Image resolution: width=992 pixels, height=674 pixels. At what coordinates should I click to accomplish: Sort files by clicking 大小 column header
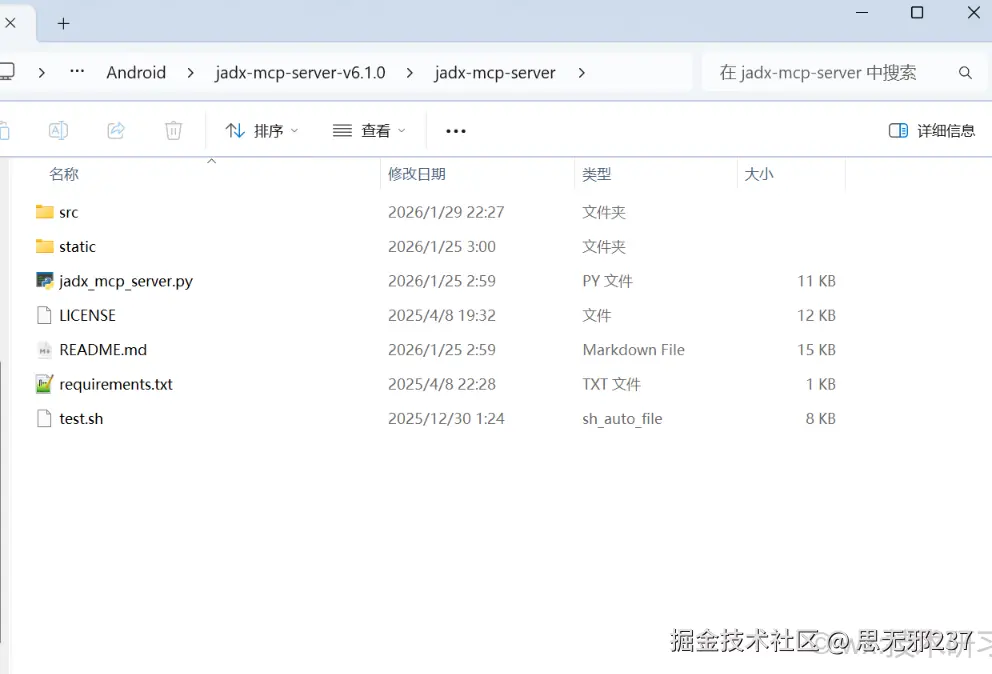(759, 173)
